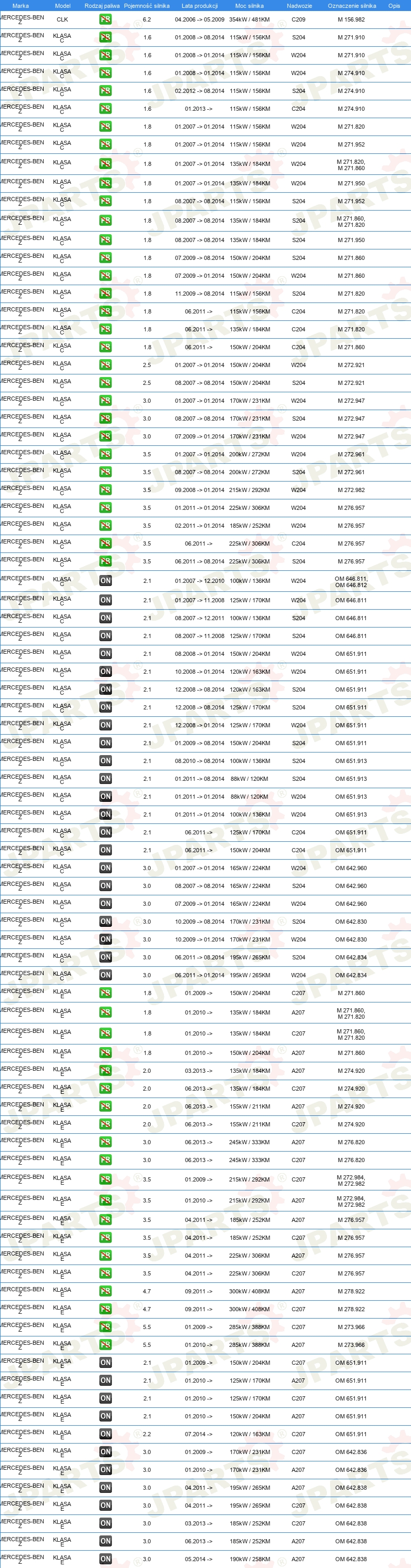Select the production years 01.2007 -> 11.2008
Image resolution: width=411 pixels, height=1568 pixels.
tap(200, 600)
